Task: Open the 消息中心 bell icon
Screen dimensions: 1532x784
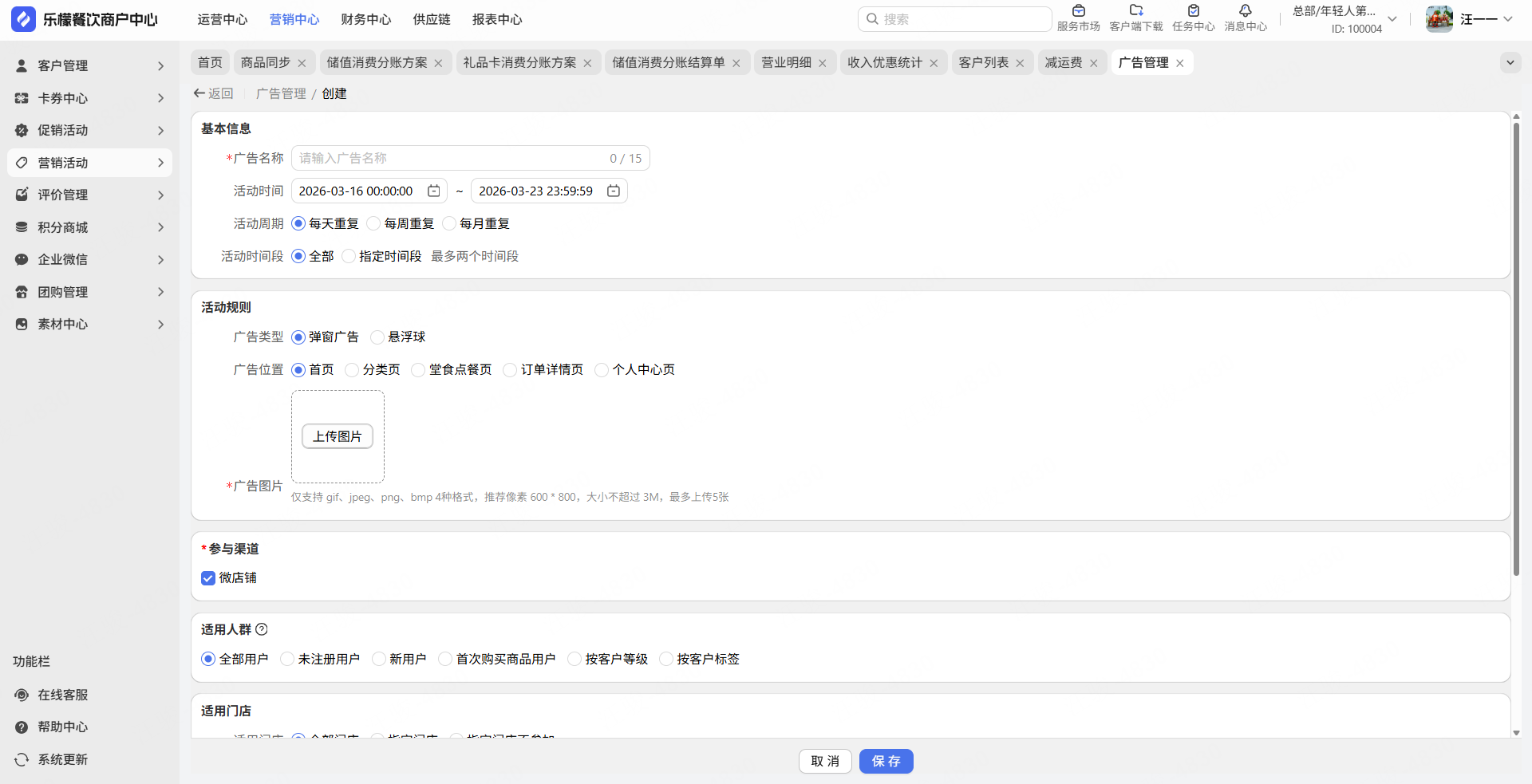Action: click(1246, 11)
